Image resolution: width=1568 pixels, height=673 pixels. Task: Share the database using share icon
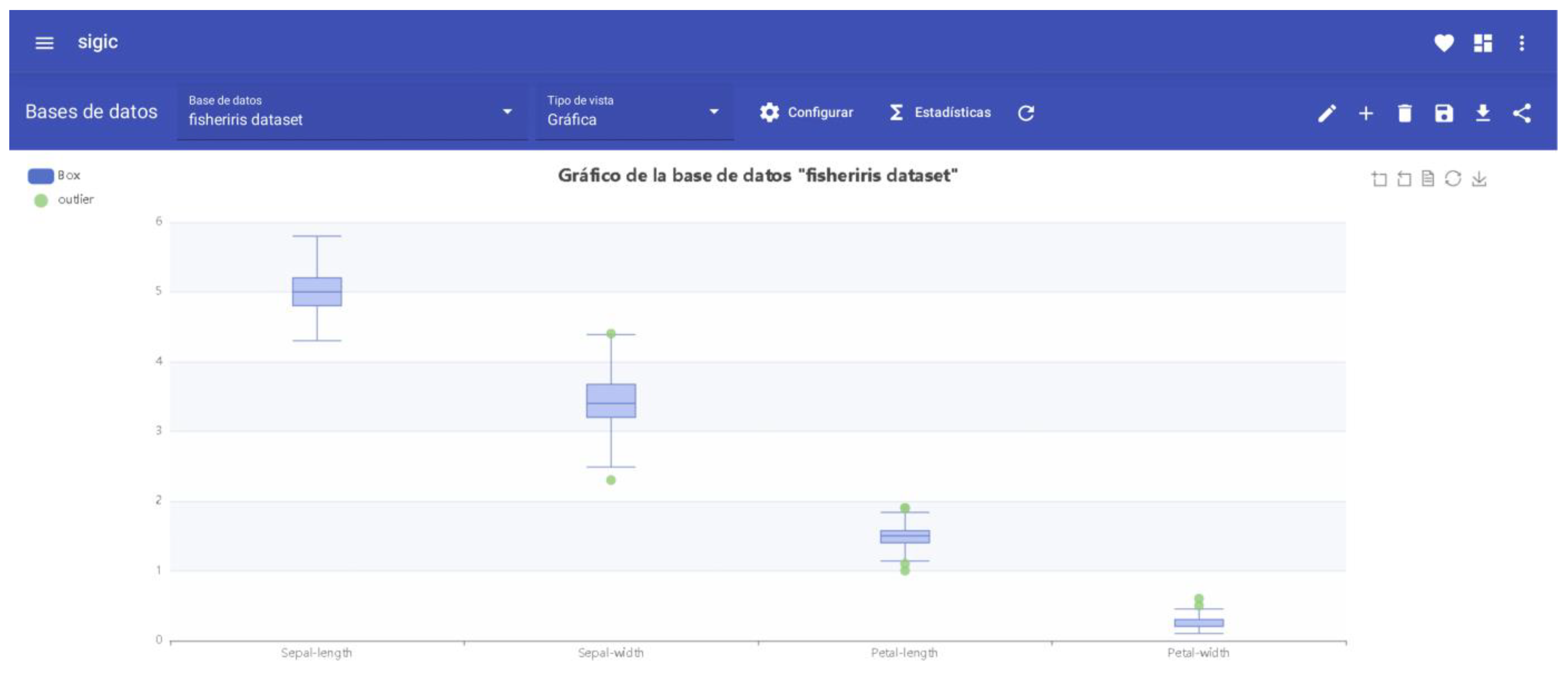point(1521,113)
